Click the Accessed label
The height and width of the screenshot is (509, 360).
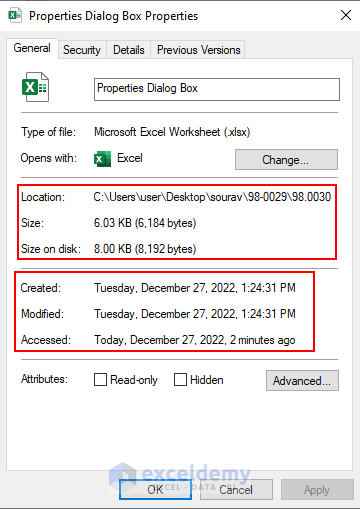coord(46,340)
